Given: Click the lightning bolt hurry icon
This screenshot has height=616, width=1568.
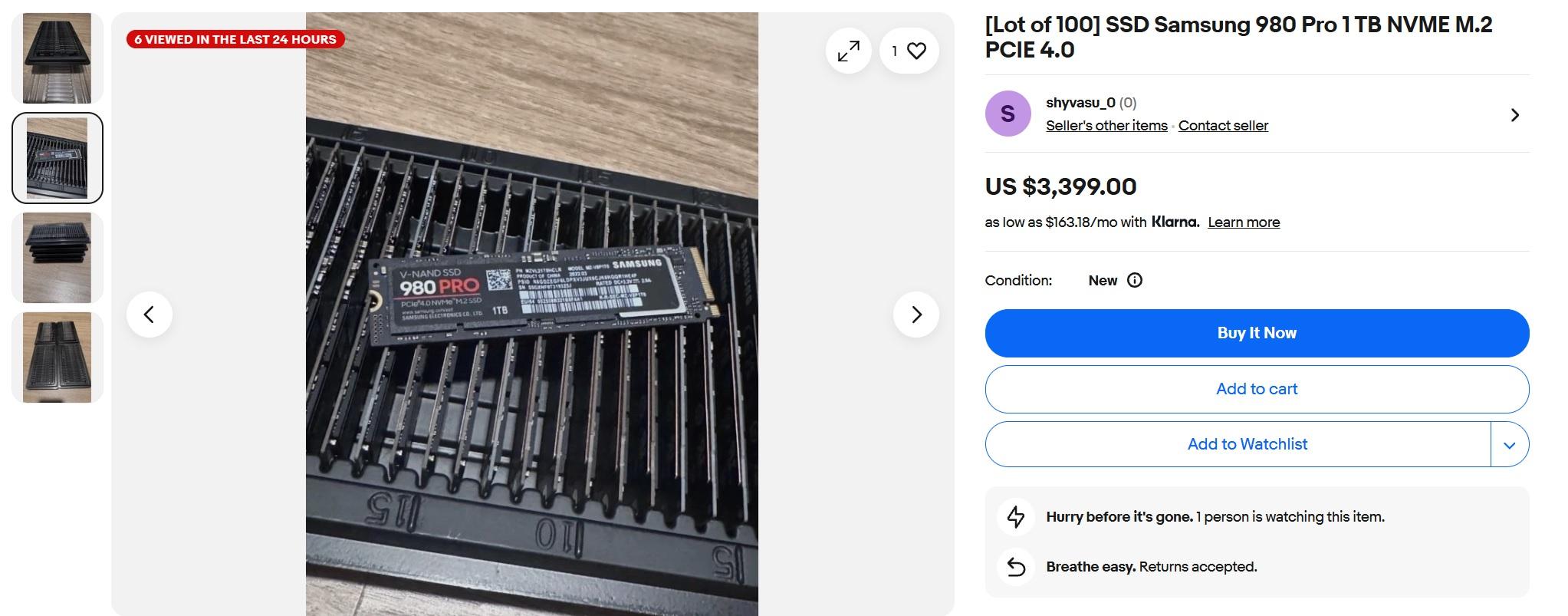Looking at the screenshot, I should point(1016,516).
